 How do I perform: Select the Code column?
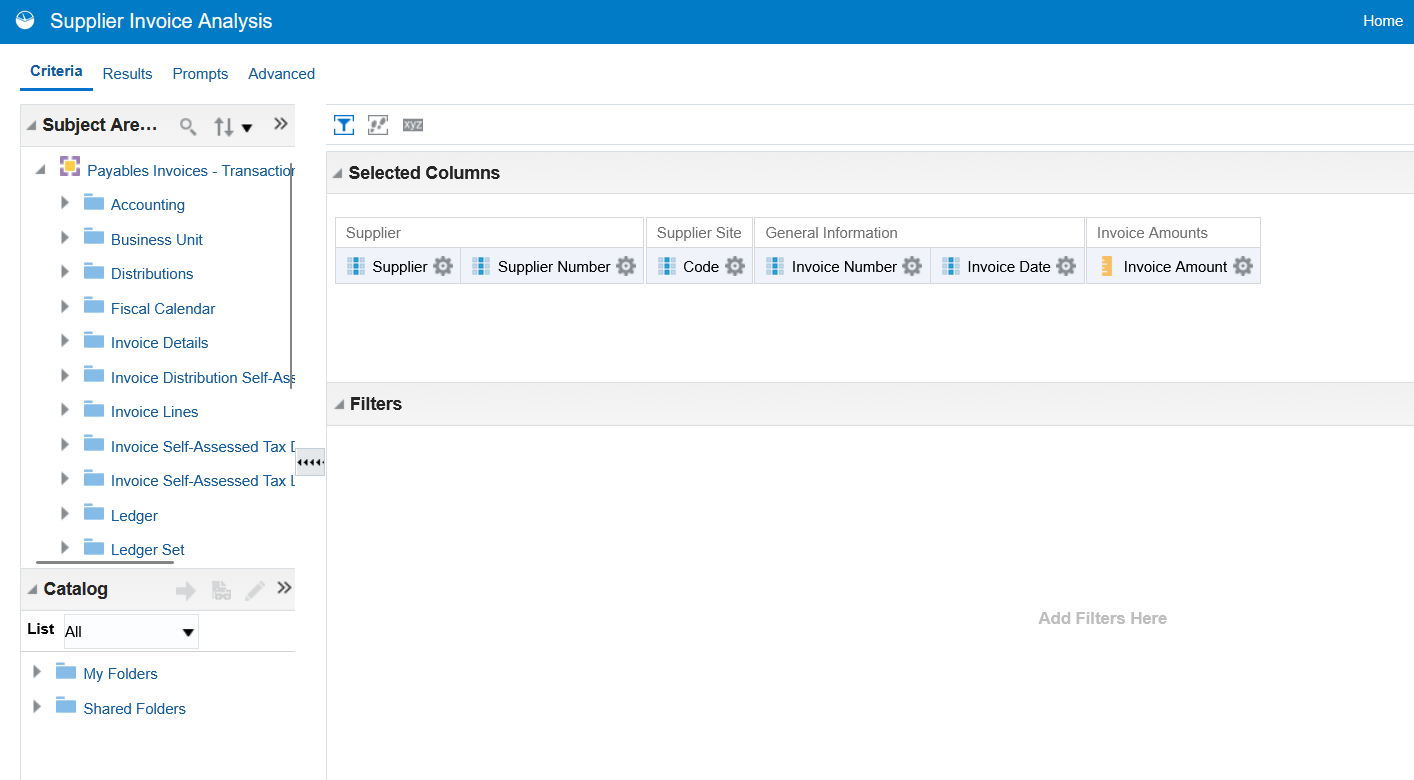701,267
